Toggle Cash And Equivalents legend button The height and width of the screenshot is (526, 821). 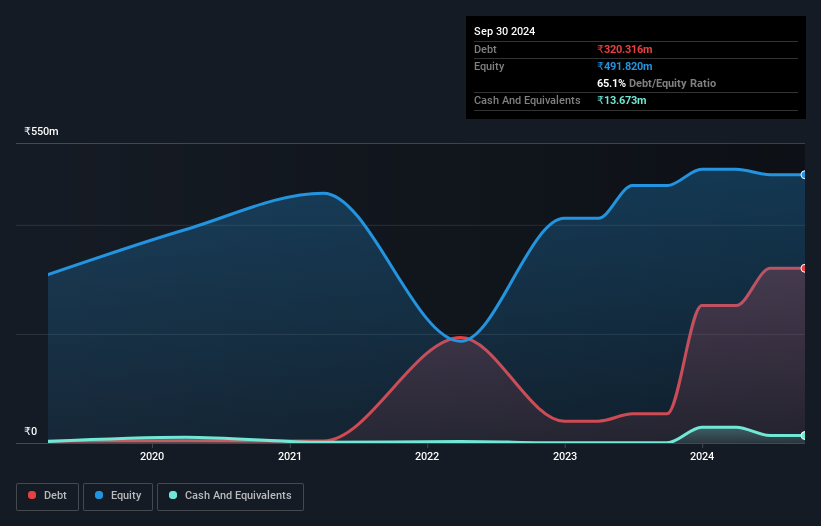coord(230,496)
